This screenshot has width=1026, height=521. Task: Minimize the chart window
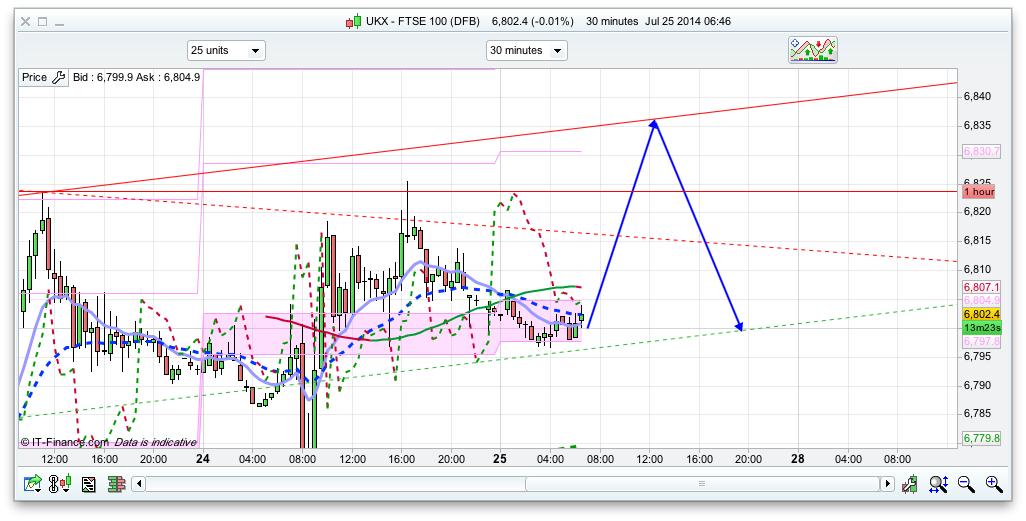(60, 24)
